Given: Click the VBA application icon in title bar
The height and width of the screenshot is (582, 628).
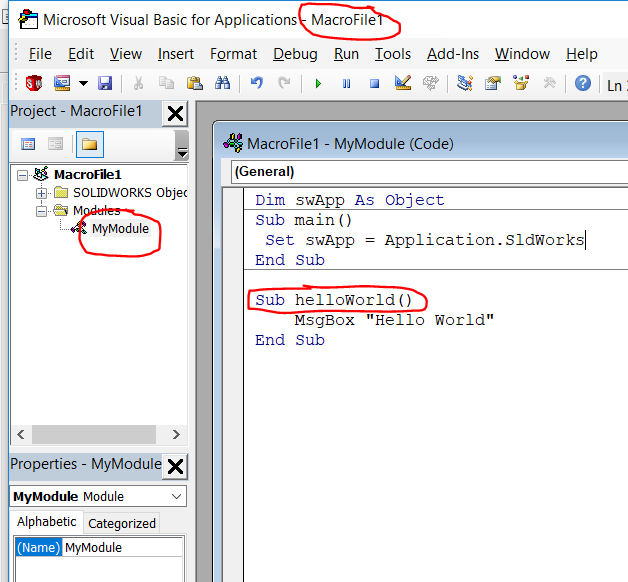Looking at the screenshot, I should point(28,20).
